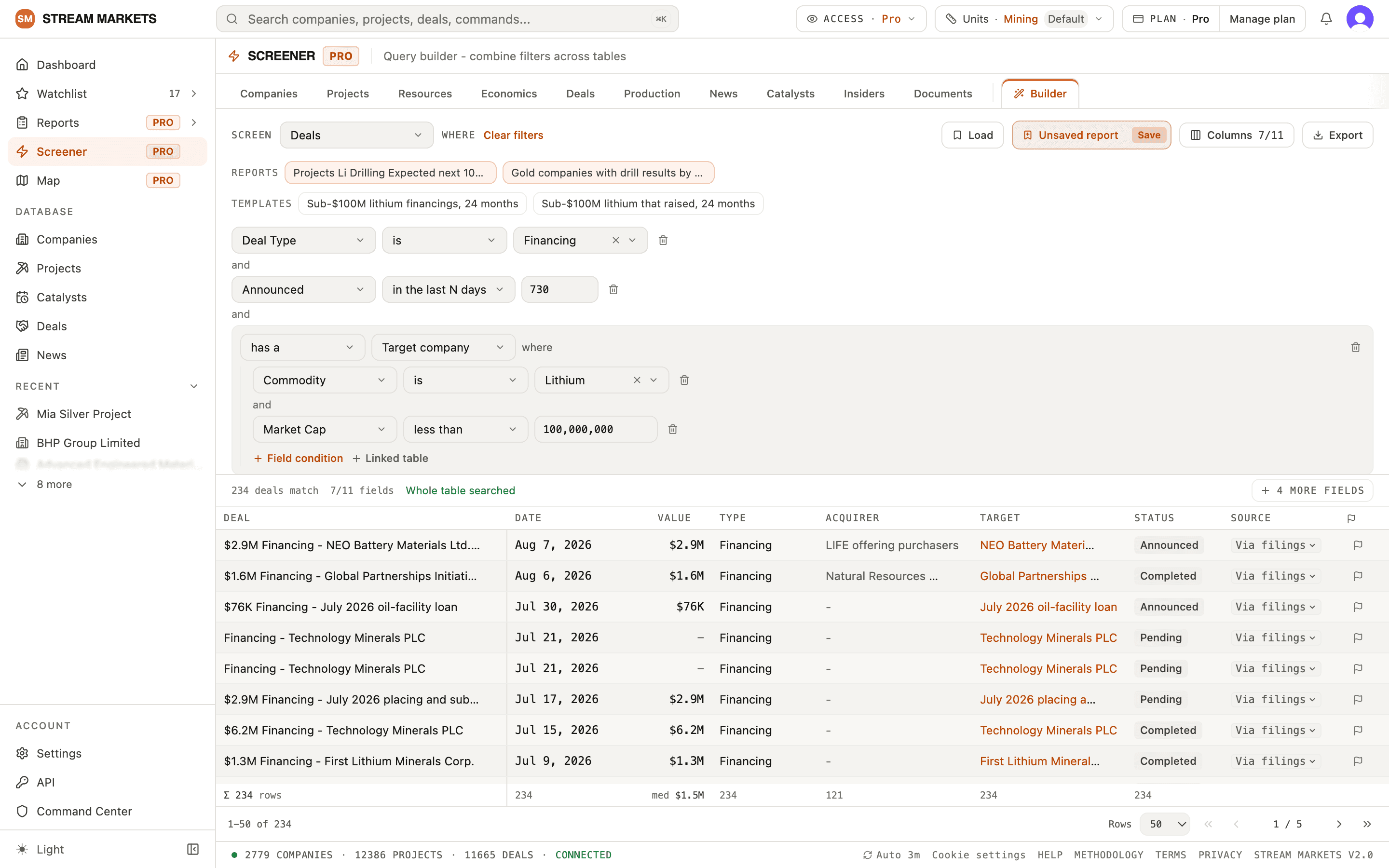
Task: Flag the First Lithium Minerals deal row
Action: [x=1358, y=761]
